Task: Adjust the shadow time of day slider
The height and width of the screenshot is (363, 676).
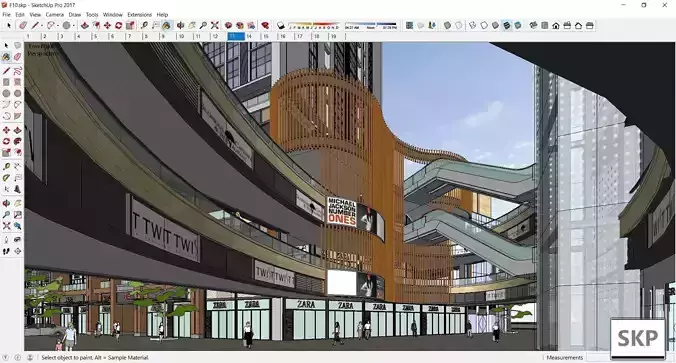Action: [x=371, y=24]
